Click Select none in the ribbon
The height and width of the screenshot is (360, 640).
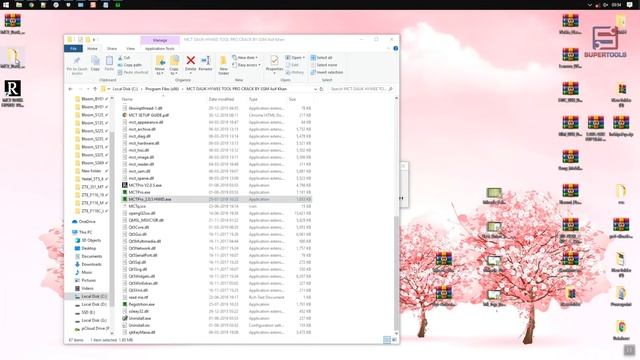(x=324, y=65)
